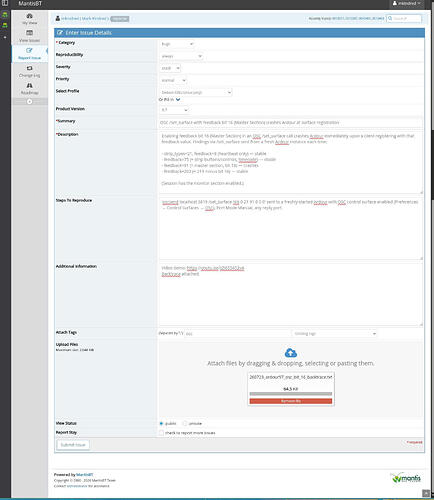
Task: Click the scroll-to-top icon at bottom right
Action: click(426, 493)
